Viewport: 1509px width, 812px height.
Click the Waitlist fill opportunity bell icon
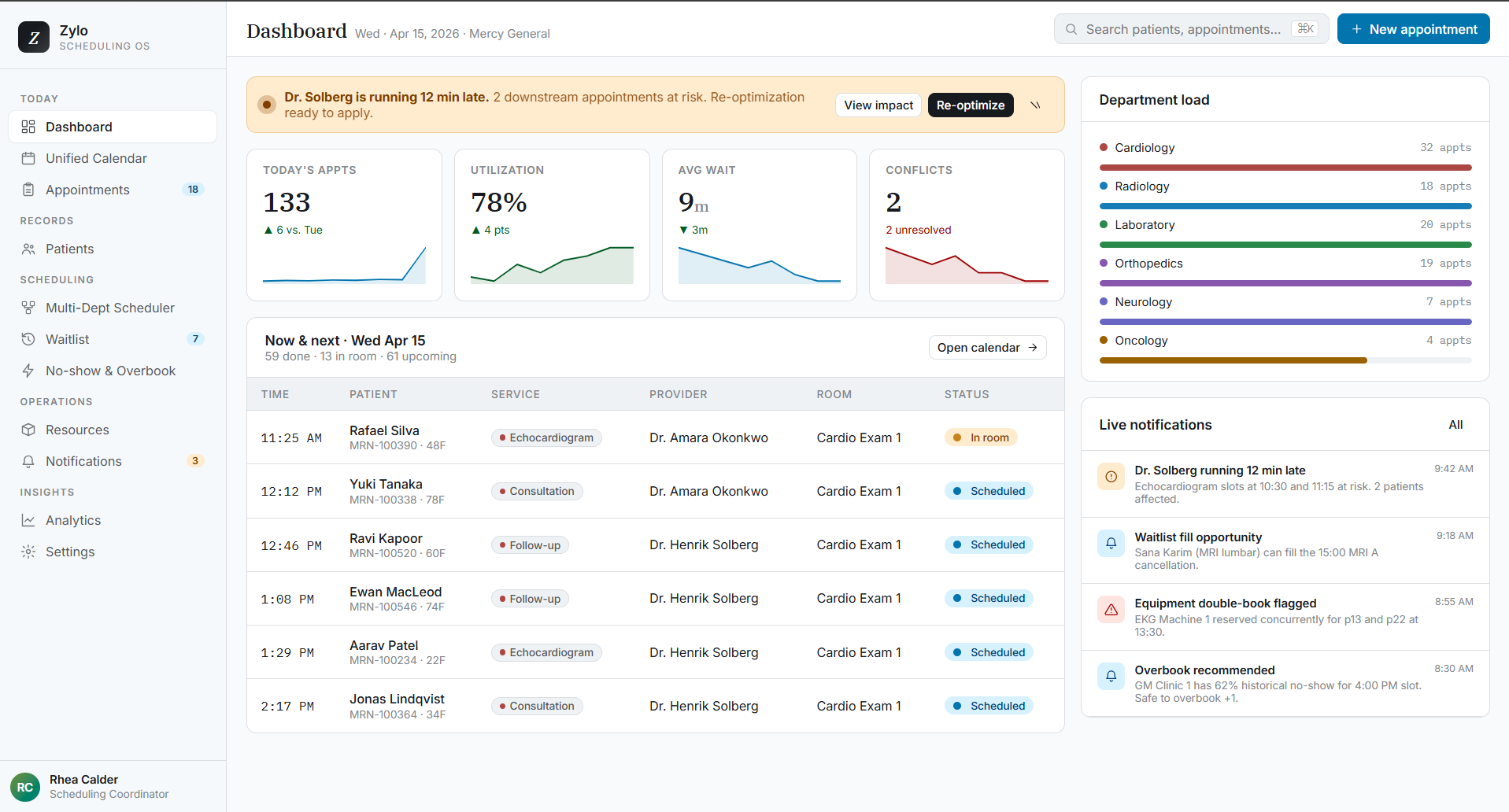(x=1111, y=543)
